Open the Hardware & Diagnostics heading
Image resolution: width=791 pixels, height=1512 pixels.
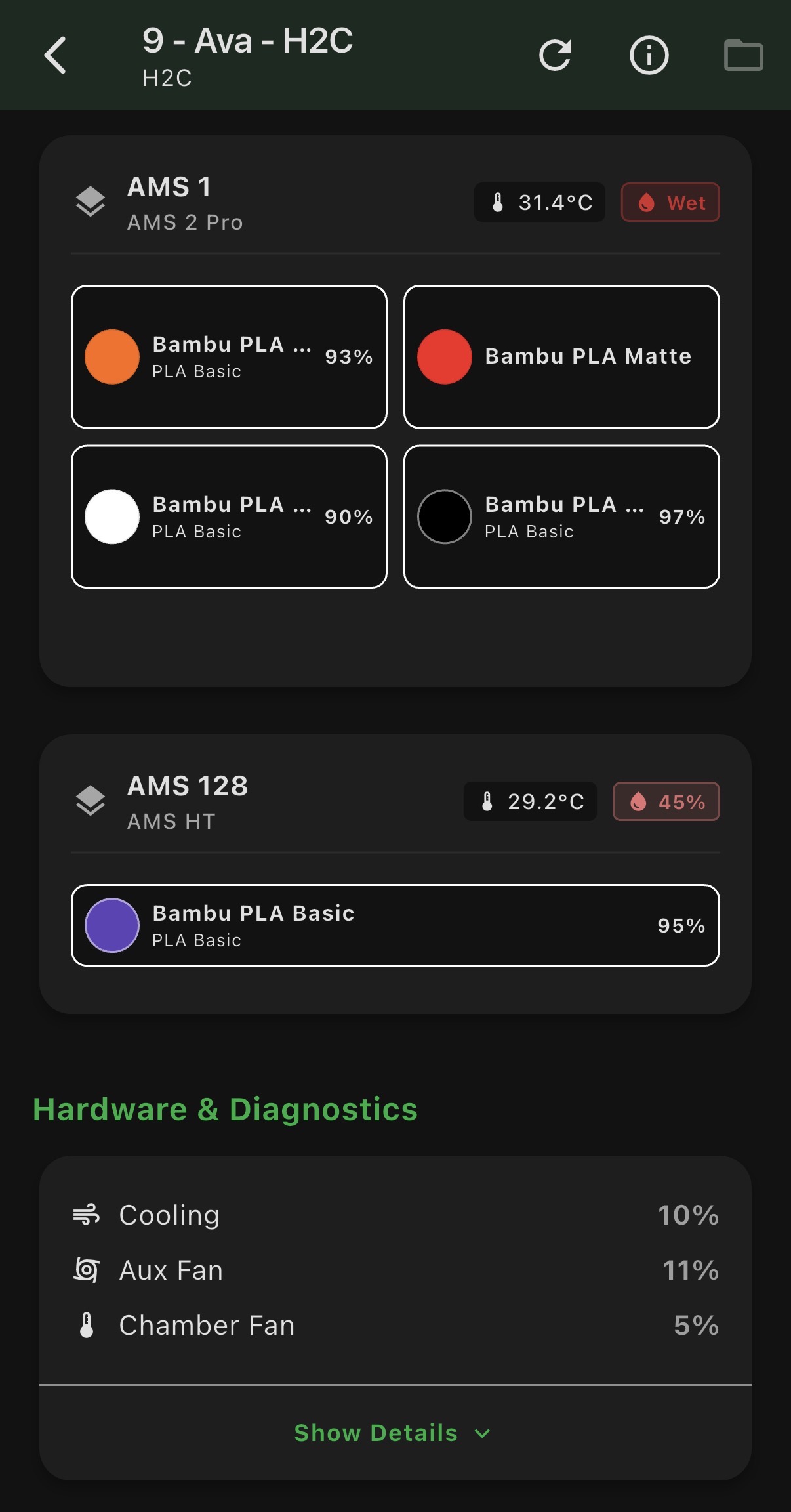click(225, 1108)
